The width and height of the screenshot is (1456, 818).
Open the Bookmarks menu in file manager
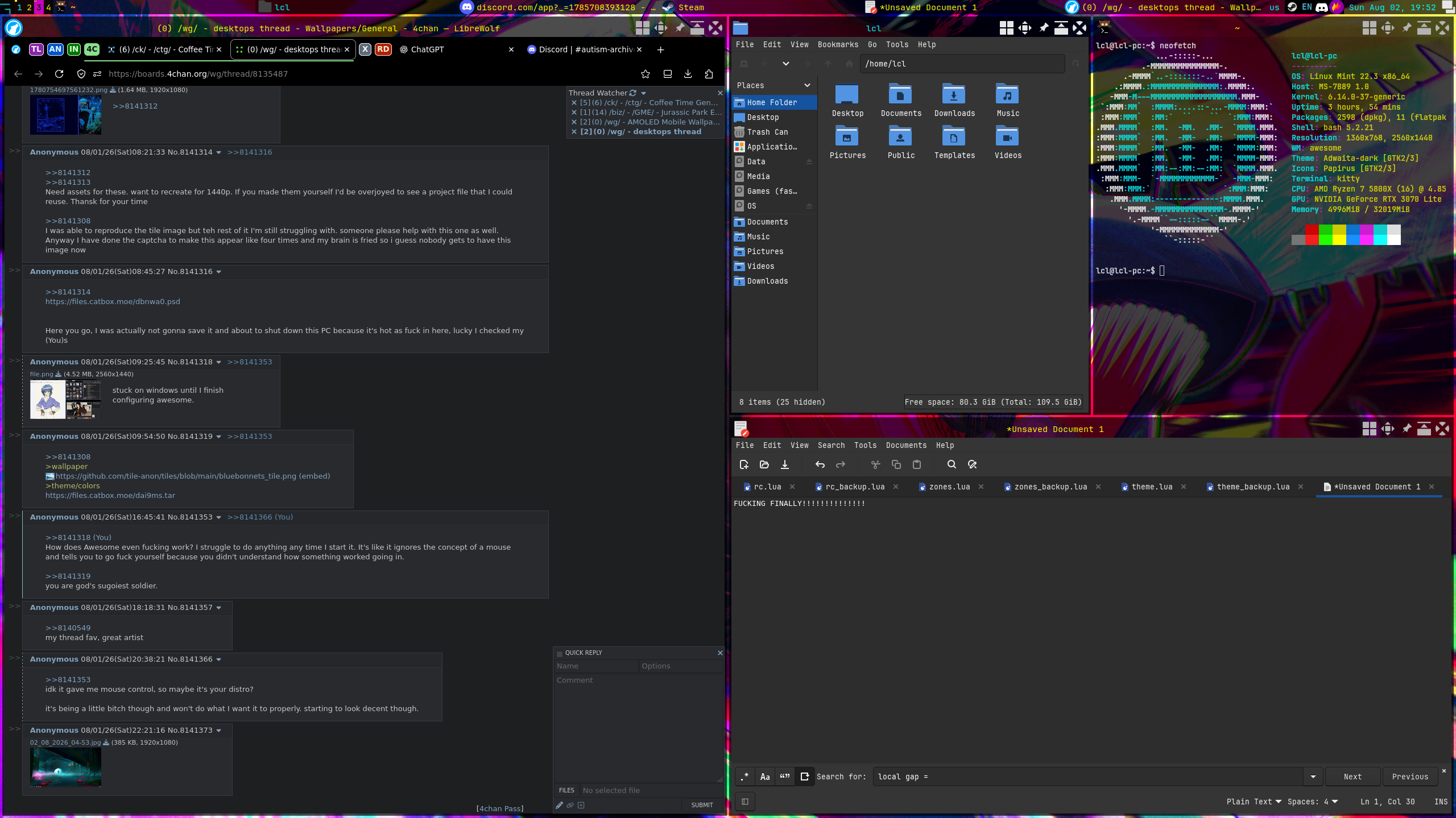coord(838,44)
